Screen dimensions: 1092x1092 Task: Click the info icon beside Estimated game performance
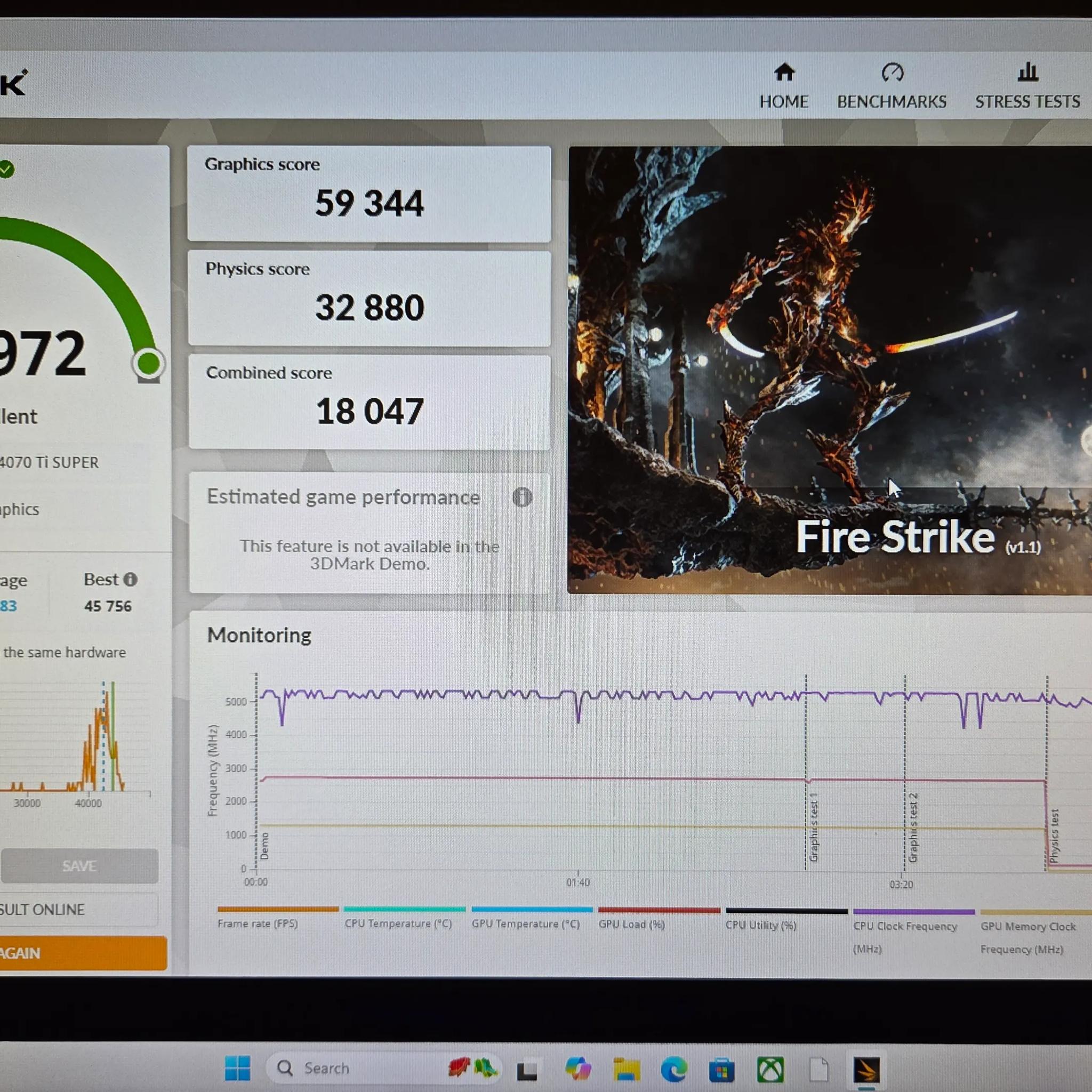coord(521,497)
